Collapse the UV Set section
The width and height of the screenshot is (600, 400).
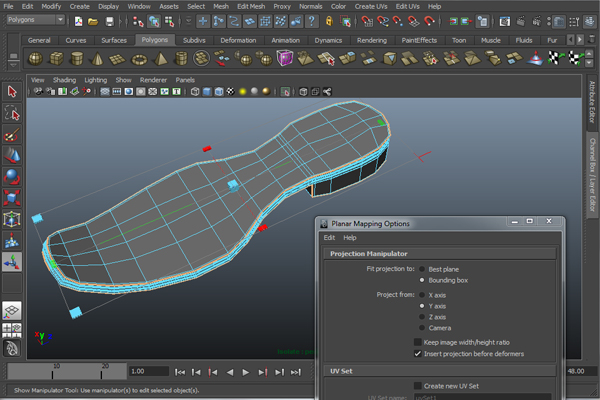tap(440, 371)
